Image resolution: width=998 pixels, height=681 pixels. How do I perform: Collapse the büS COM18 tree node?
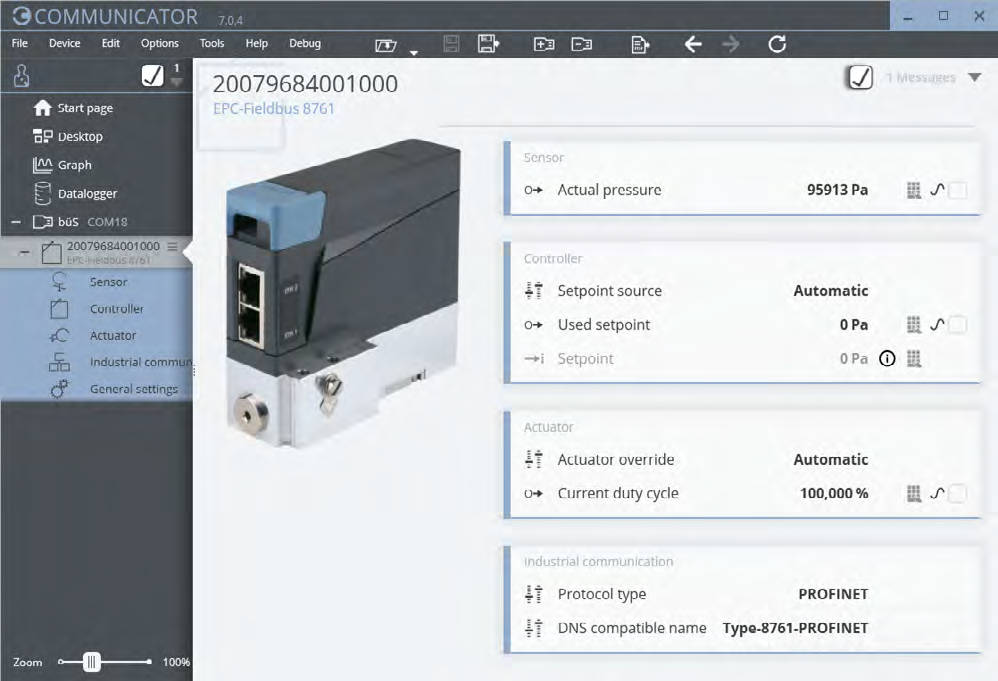pos(16,222)
